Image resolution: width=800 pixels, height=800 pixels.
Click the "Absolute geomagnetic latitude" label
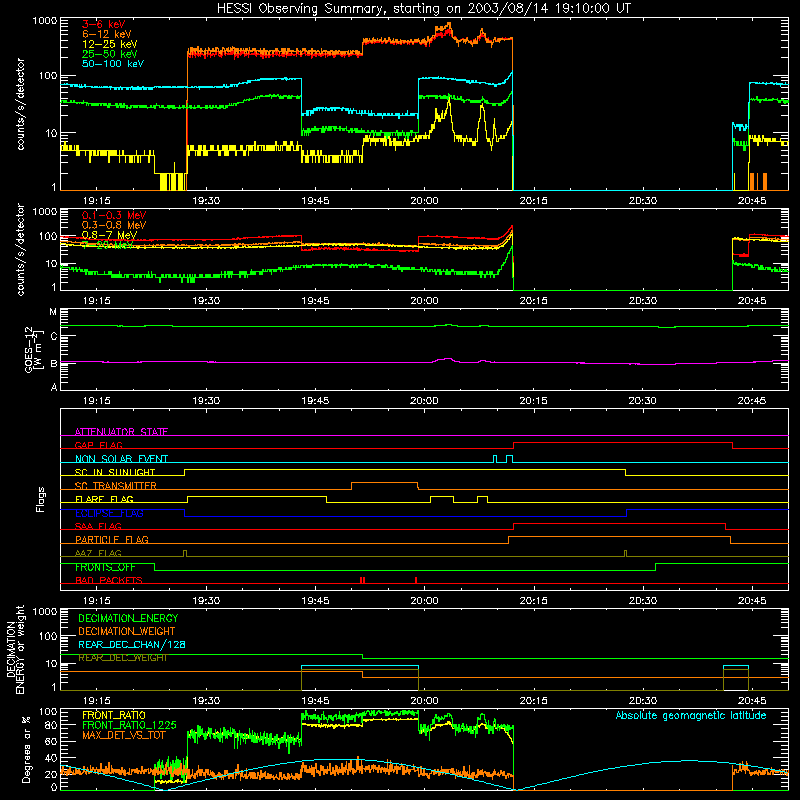pos(691,715)
